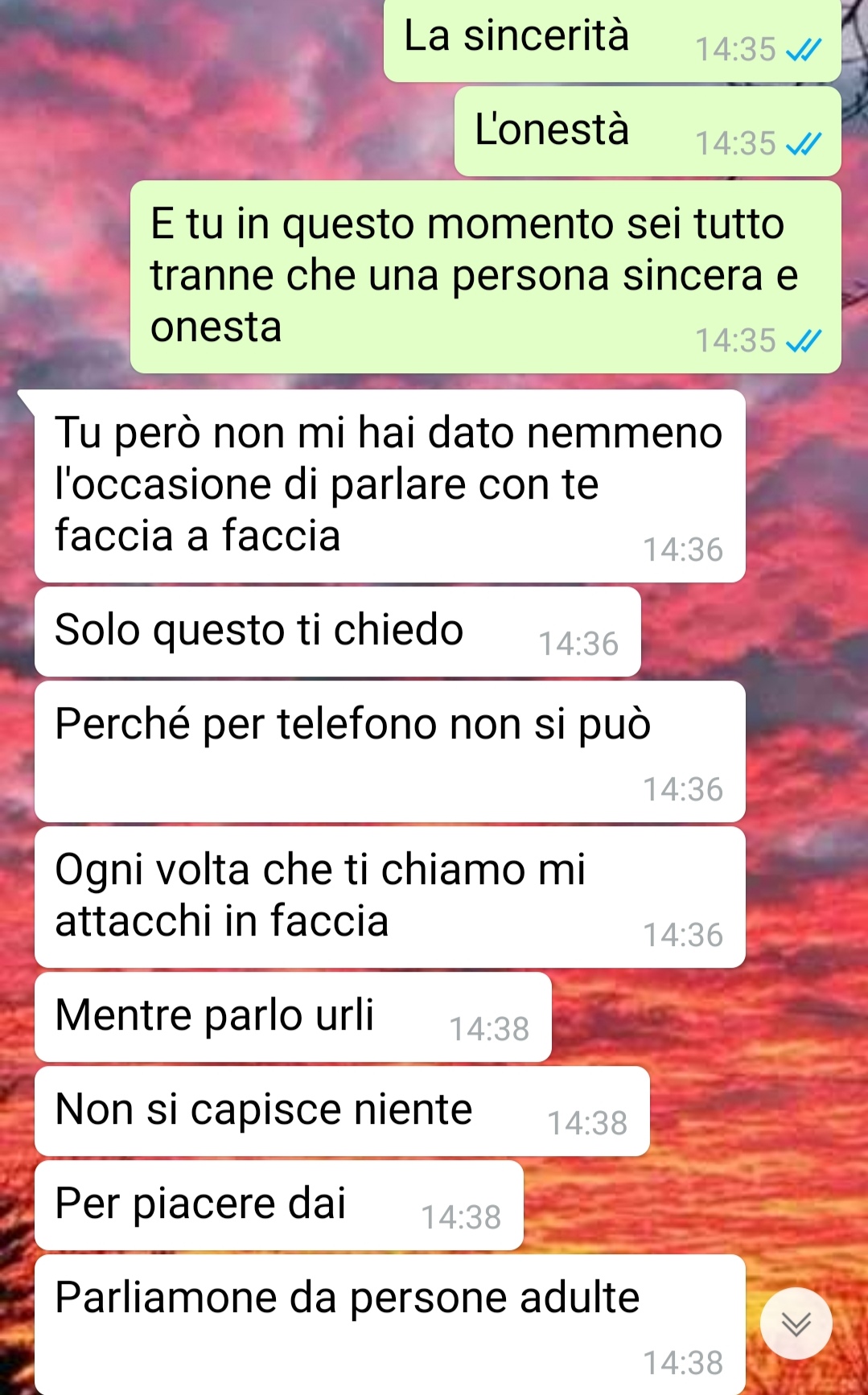868x1395 pixels.
Task: Tap the "Non si capisce niente" message
Action: pos(342,1111)
